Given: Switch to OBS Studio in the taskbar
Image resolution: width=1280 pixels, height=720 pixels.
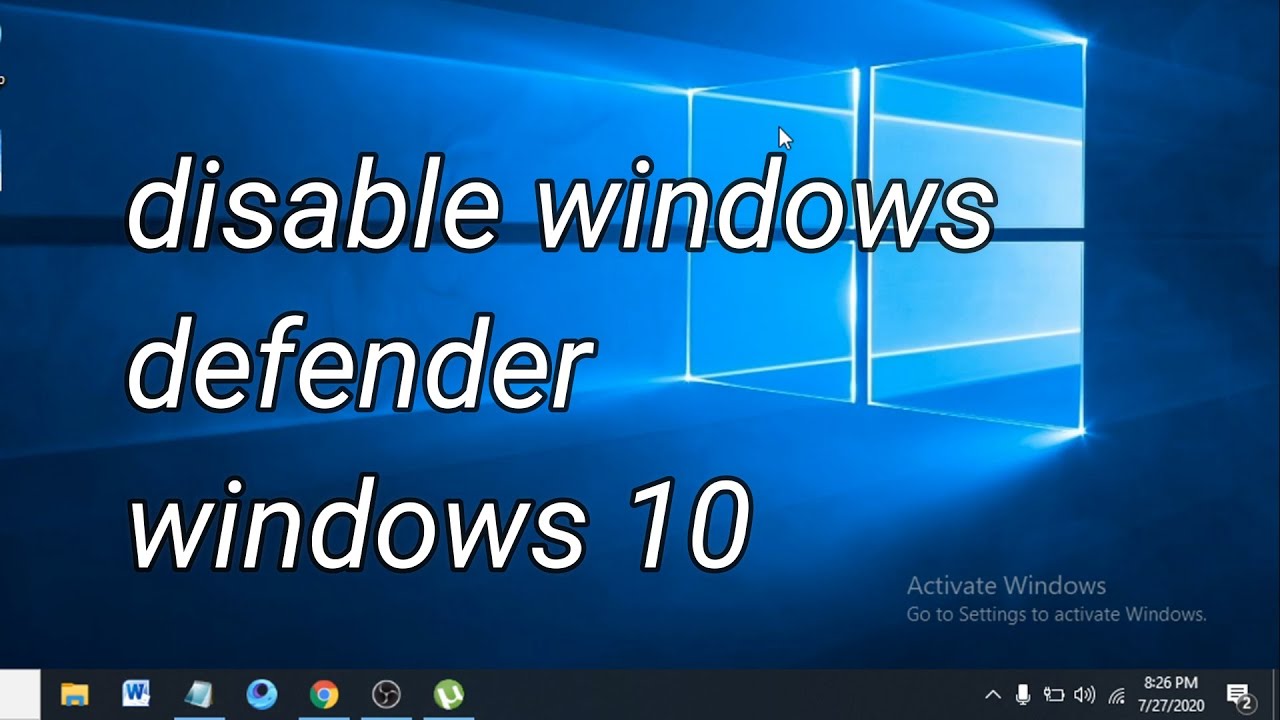Looking at the screenshot, I should point(386,694).
